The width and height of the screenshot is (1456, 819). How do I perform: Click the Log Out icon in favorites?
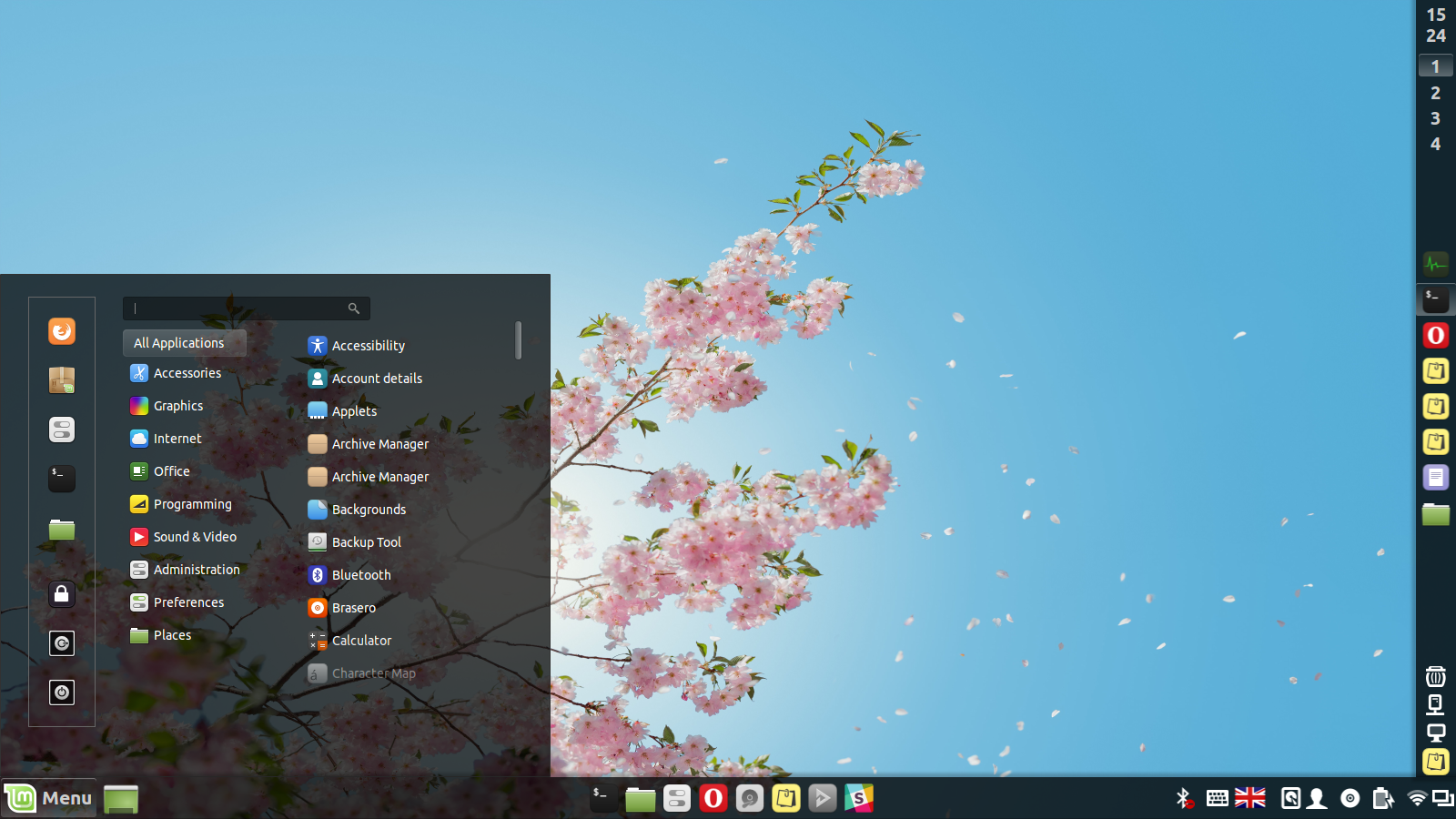pyautogui.click(x=62, y=643)
